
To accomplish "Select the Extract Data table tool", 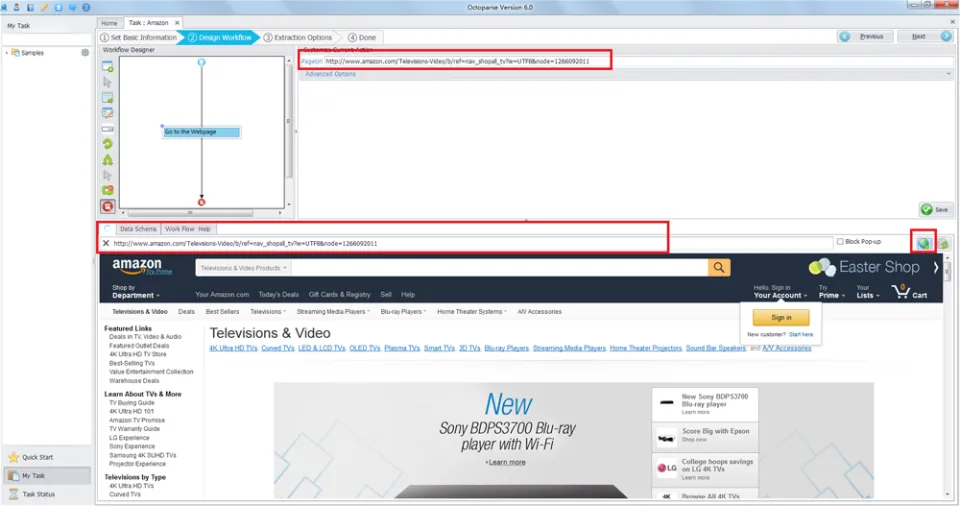I will (108, 97).
